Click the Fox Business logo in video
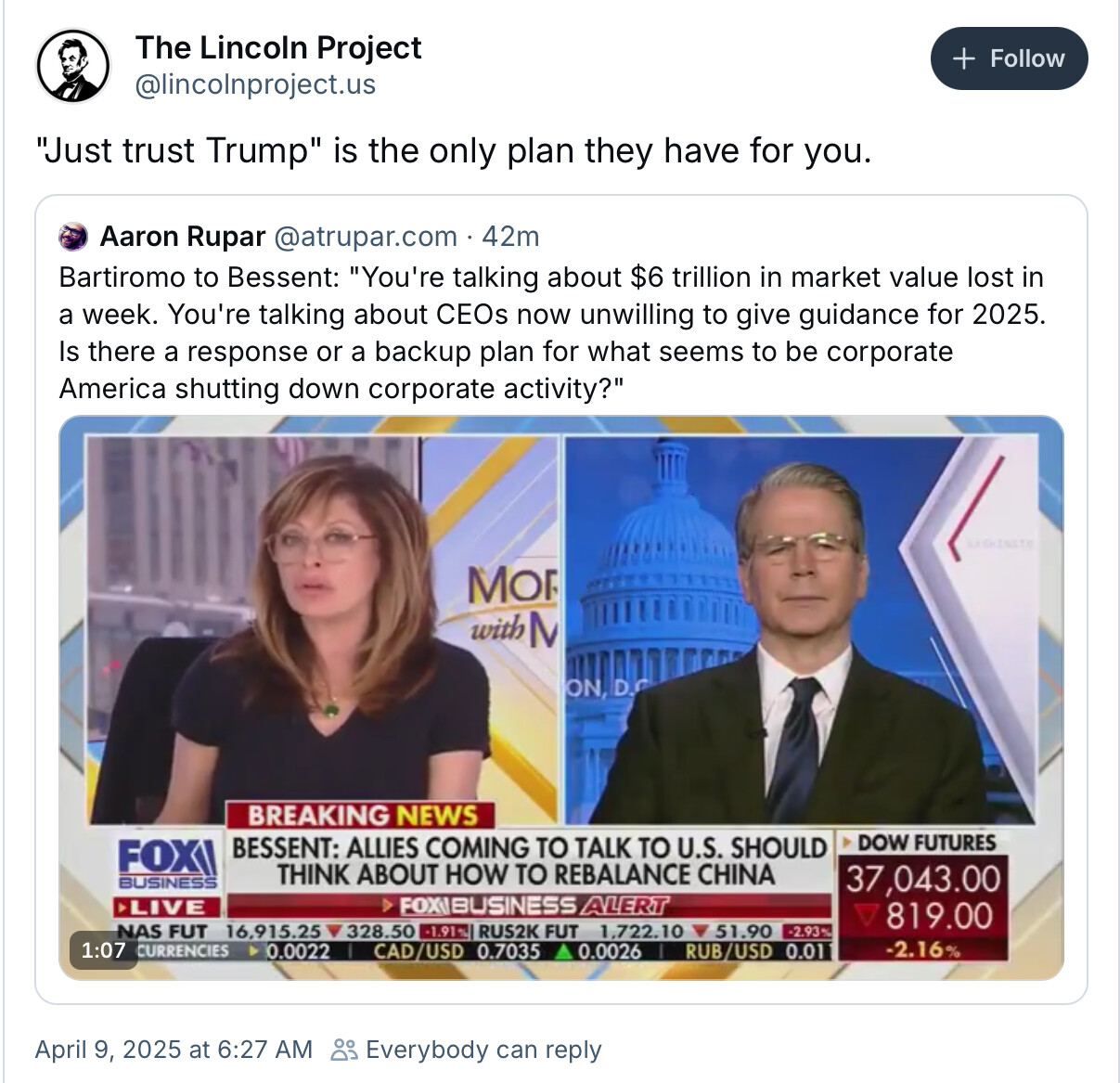The width and height of the screenshot is (1120, 1083). tap(168, 862)
